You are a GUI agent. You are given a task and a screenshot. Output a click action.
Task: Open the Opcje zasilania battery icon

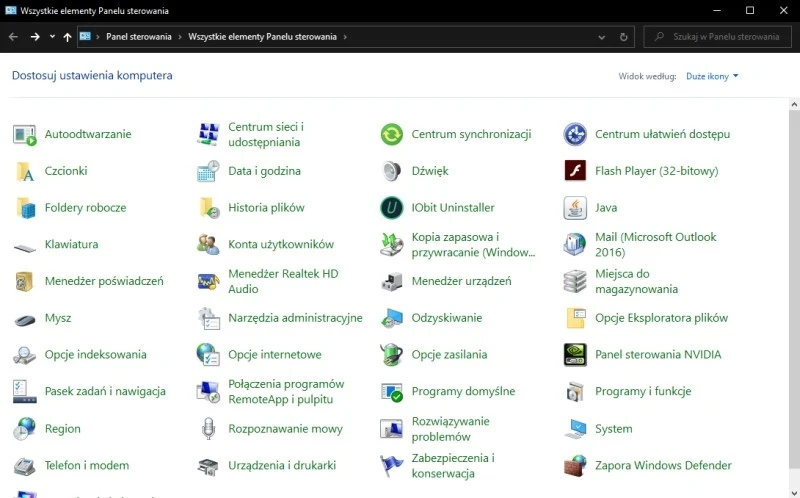click(392, 355)
